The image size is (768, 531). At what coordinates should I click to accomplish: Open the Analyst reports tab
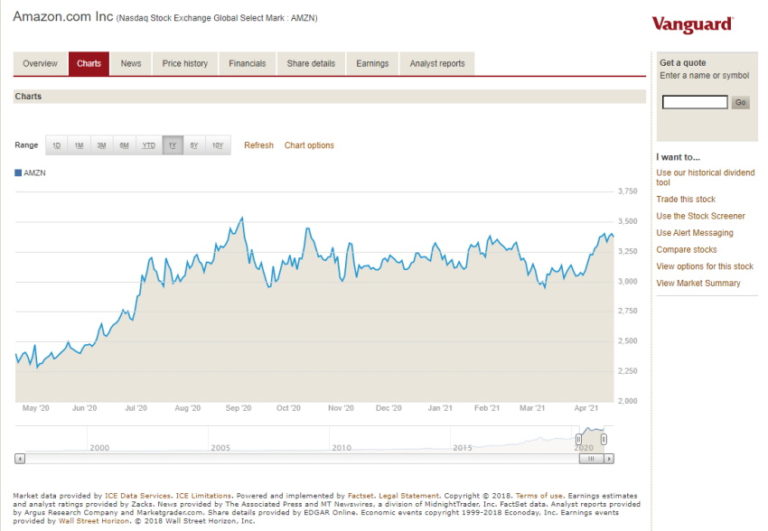click(x=437, y=64)
